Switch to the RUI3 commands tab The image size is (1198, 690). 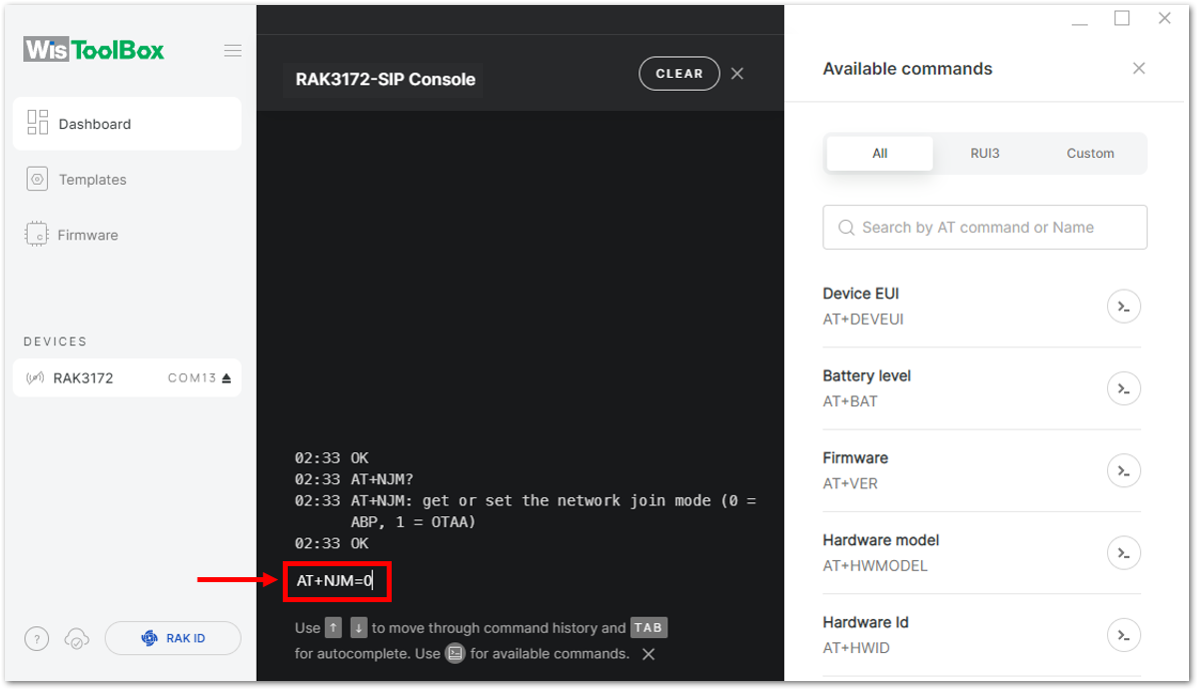coord(985,154)
